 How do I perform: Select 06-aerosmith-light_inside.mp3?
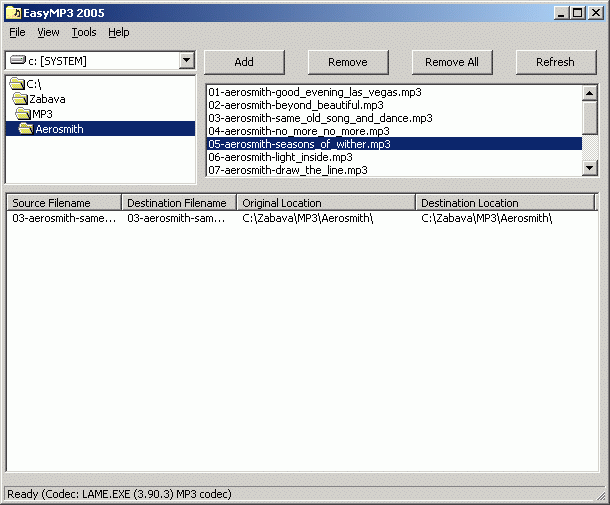(x=394, y=157)
